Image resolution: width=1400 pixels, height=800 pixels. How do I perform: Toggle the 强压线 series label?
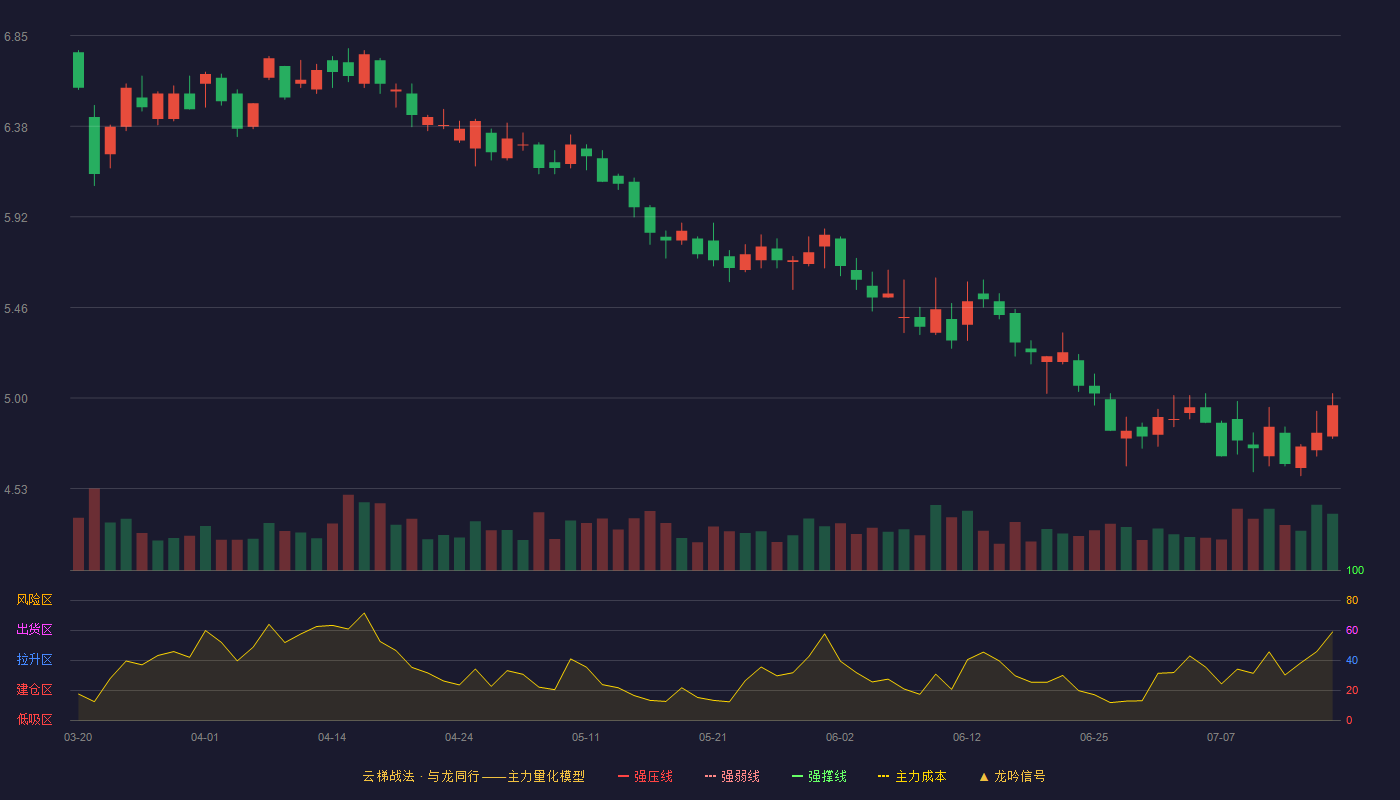click(x=653, y=776)
